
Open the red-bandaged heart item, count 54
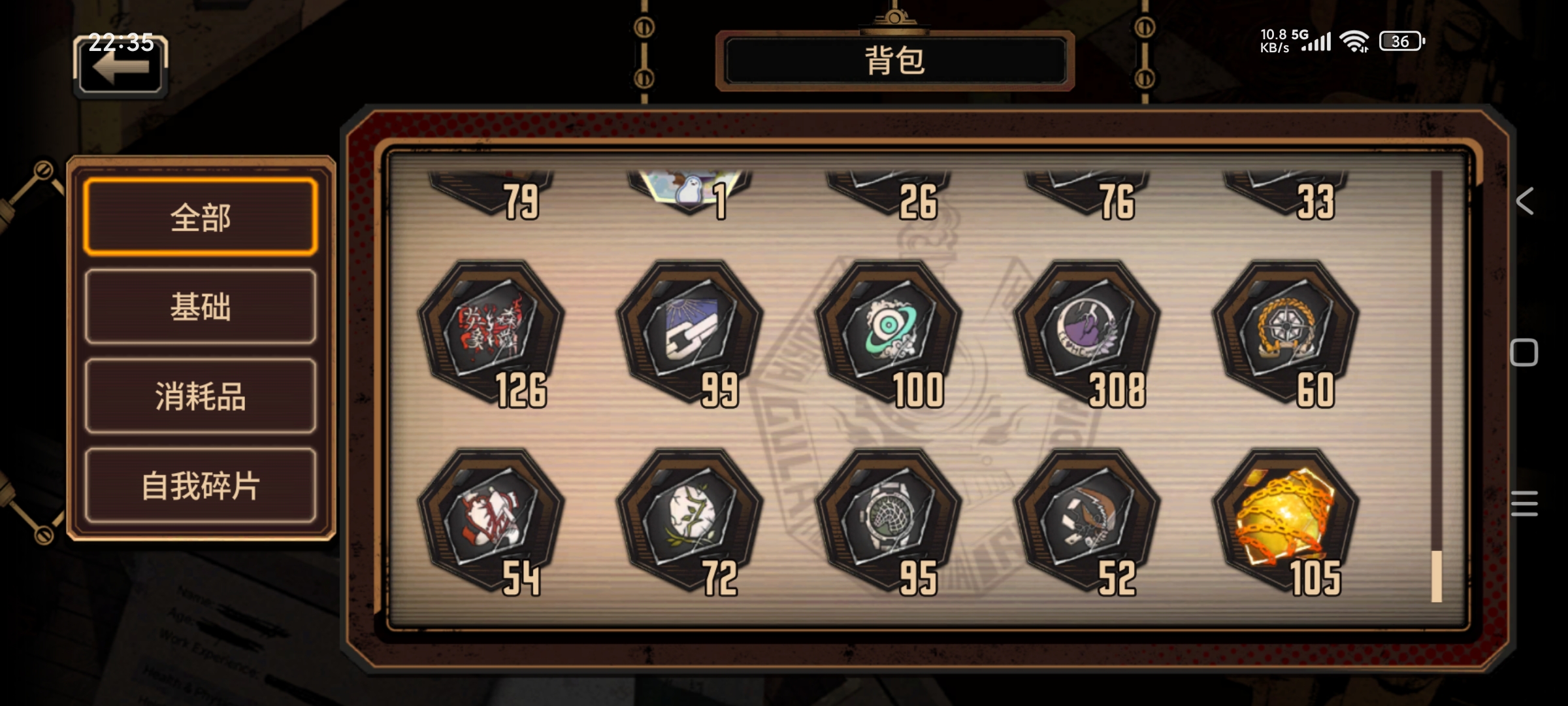[x=492, y=520]
